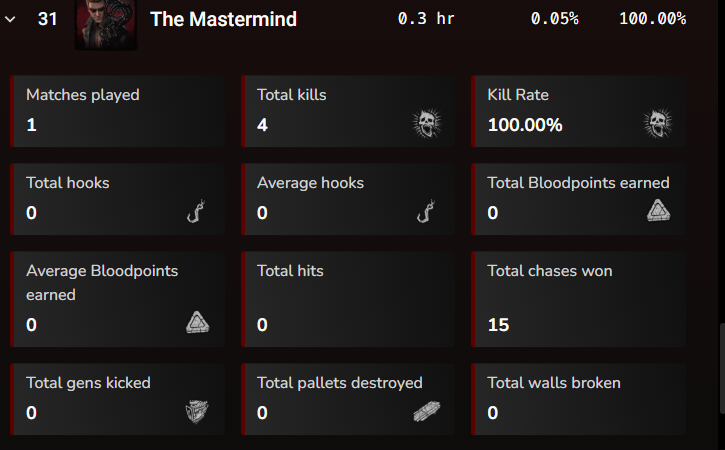This screenshot has height=450, width=725.
Task: Click the 100.00% value in Mastermind row
Action: (x=652, y=19)
